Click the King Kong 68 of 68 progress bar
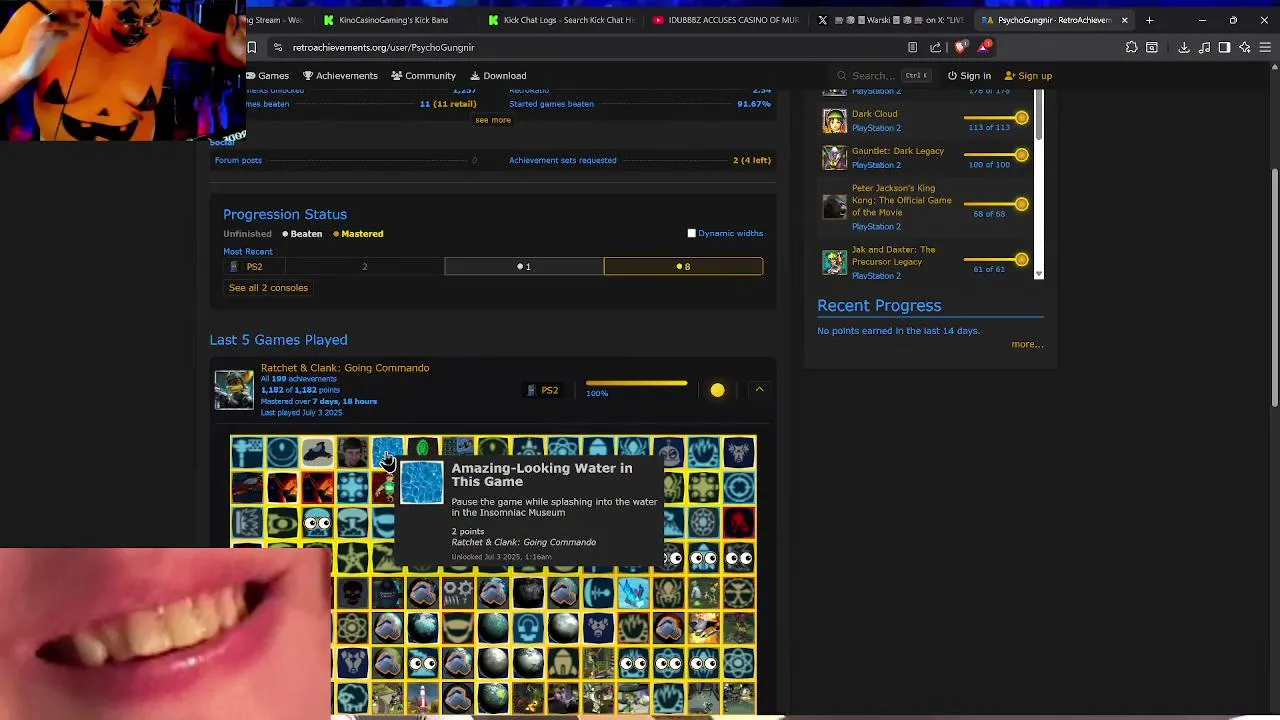The image size is (1280, 720). pos(995,204)
